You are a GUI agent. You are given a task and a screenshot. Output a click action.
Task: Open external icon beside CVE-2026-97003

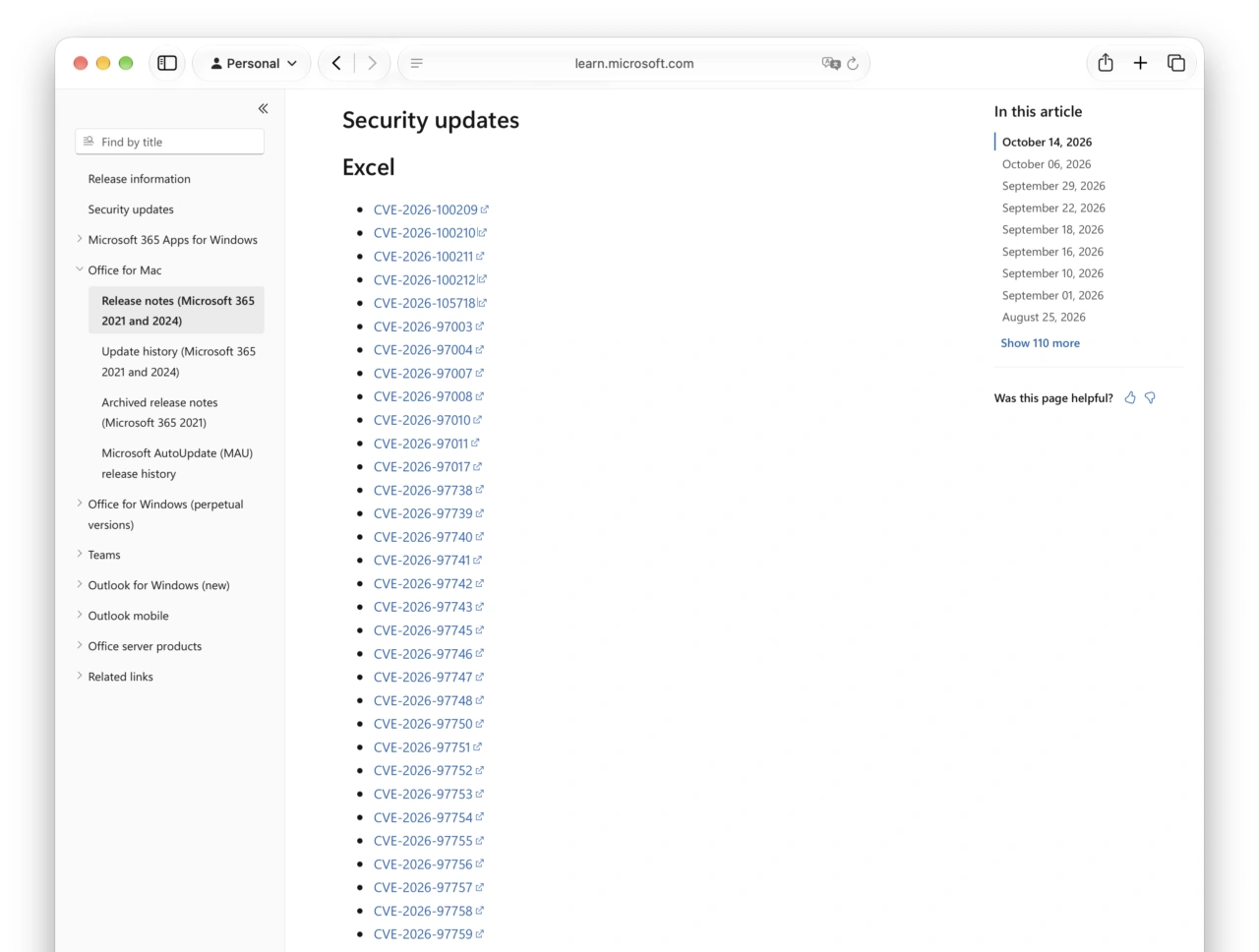(x=480, y=326)
